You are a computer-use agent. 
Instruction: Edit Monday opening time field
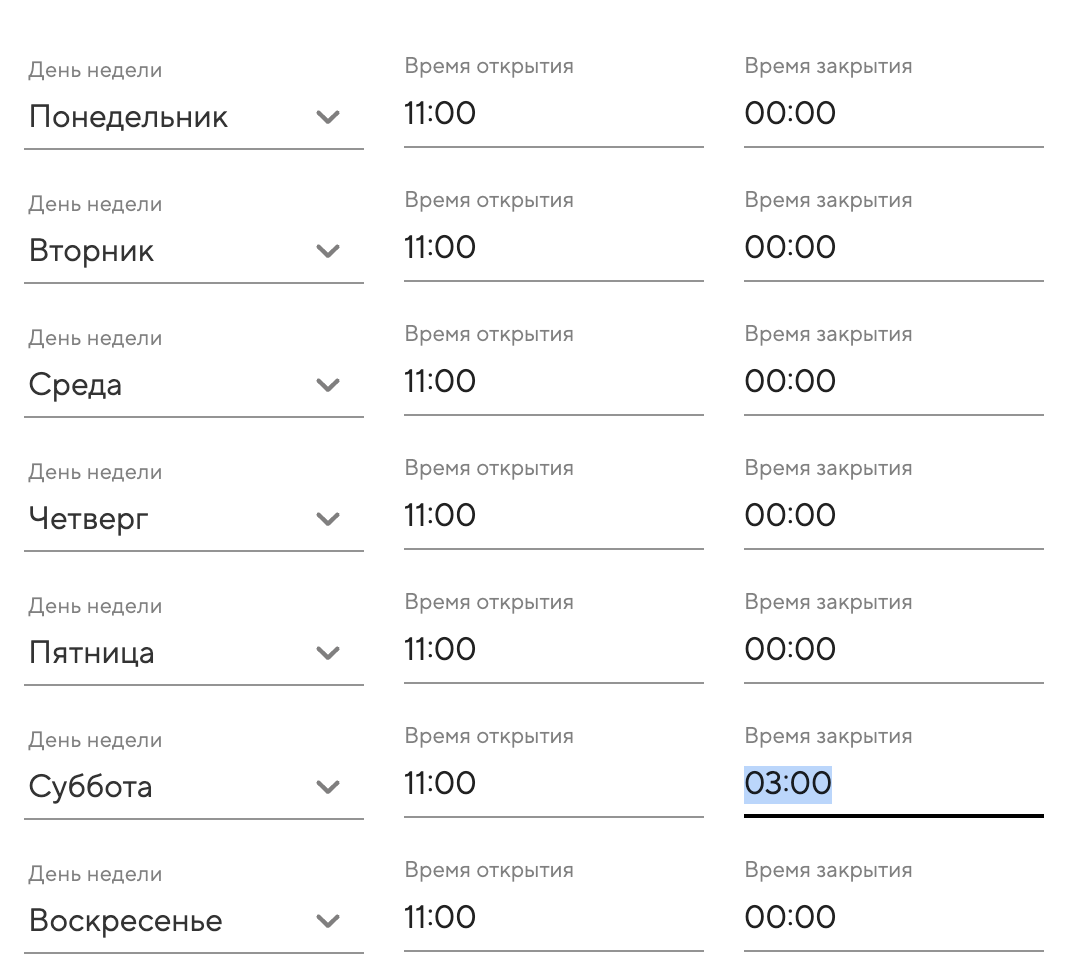[553, 113]
